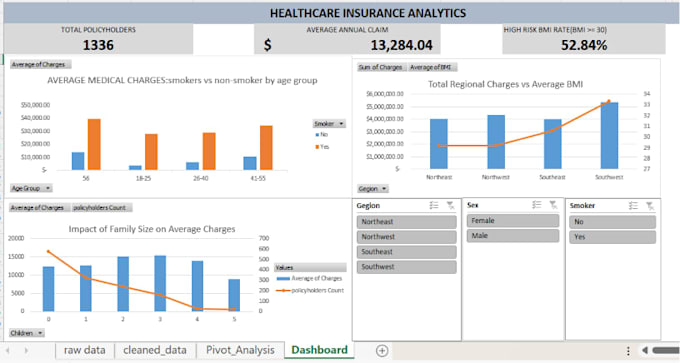Click Average of Charges button on family chart
680x363 pixels.
point(39,208)
